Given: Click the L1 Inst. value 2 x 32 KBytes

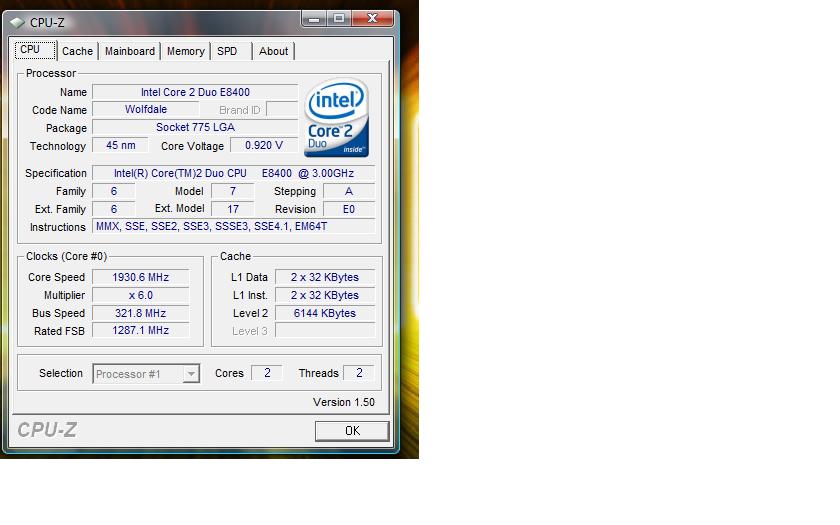Looking at the screenshot, I should [325, 295].
